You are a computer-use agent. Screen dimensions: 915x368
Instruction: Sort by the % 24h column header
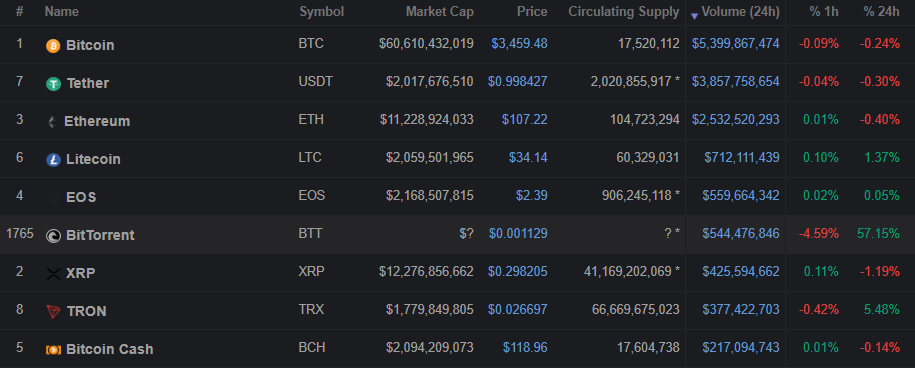[883, 12]
